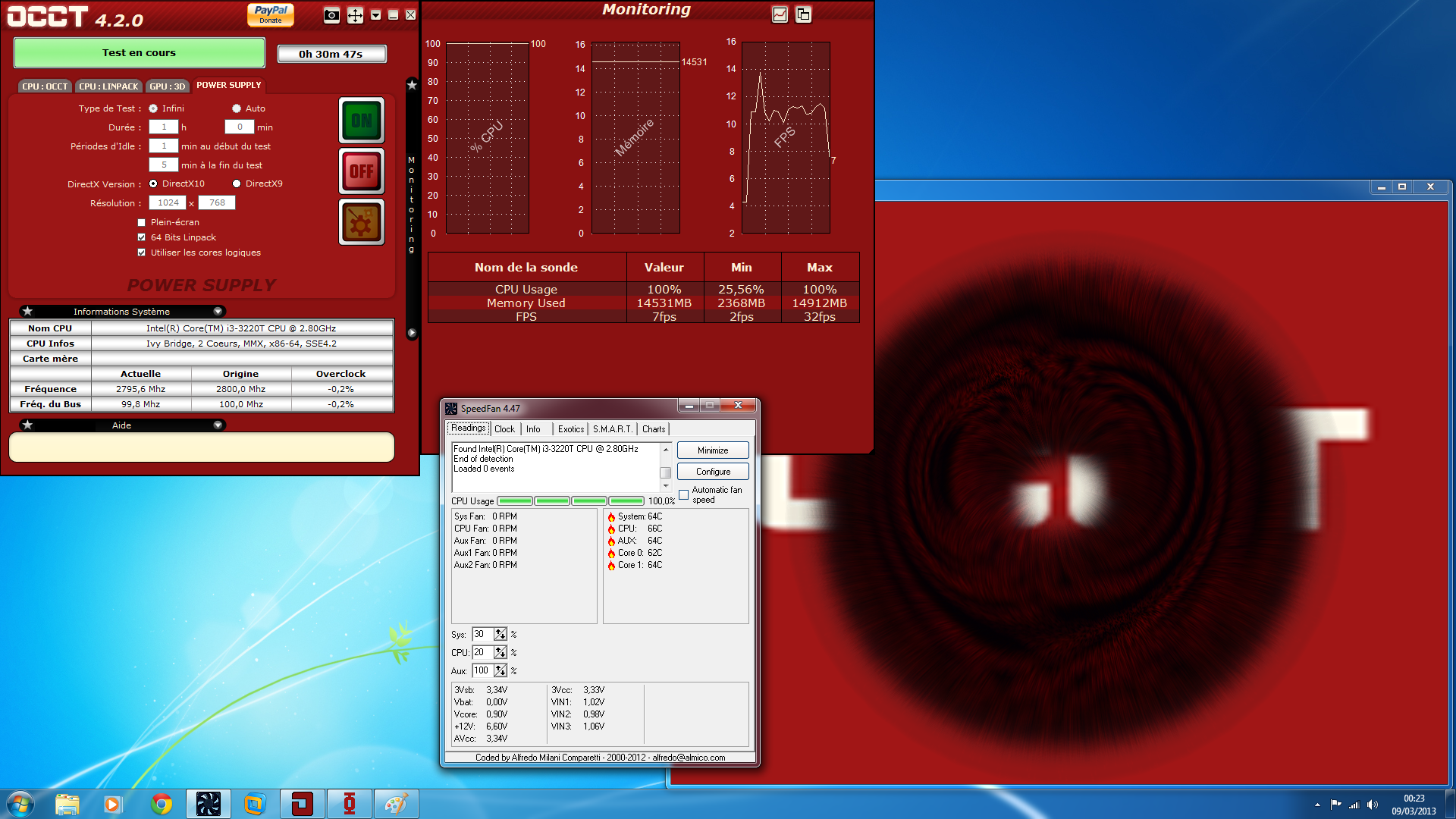Switch to SpeedFan fan icon in taskbar
The height and width of the screenshot is (819, 1456).
point(208,804)
